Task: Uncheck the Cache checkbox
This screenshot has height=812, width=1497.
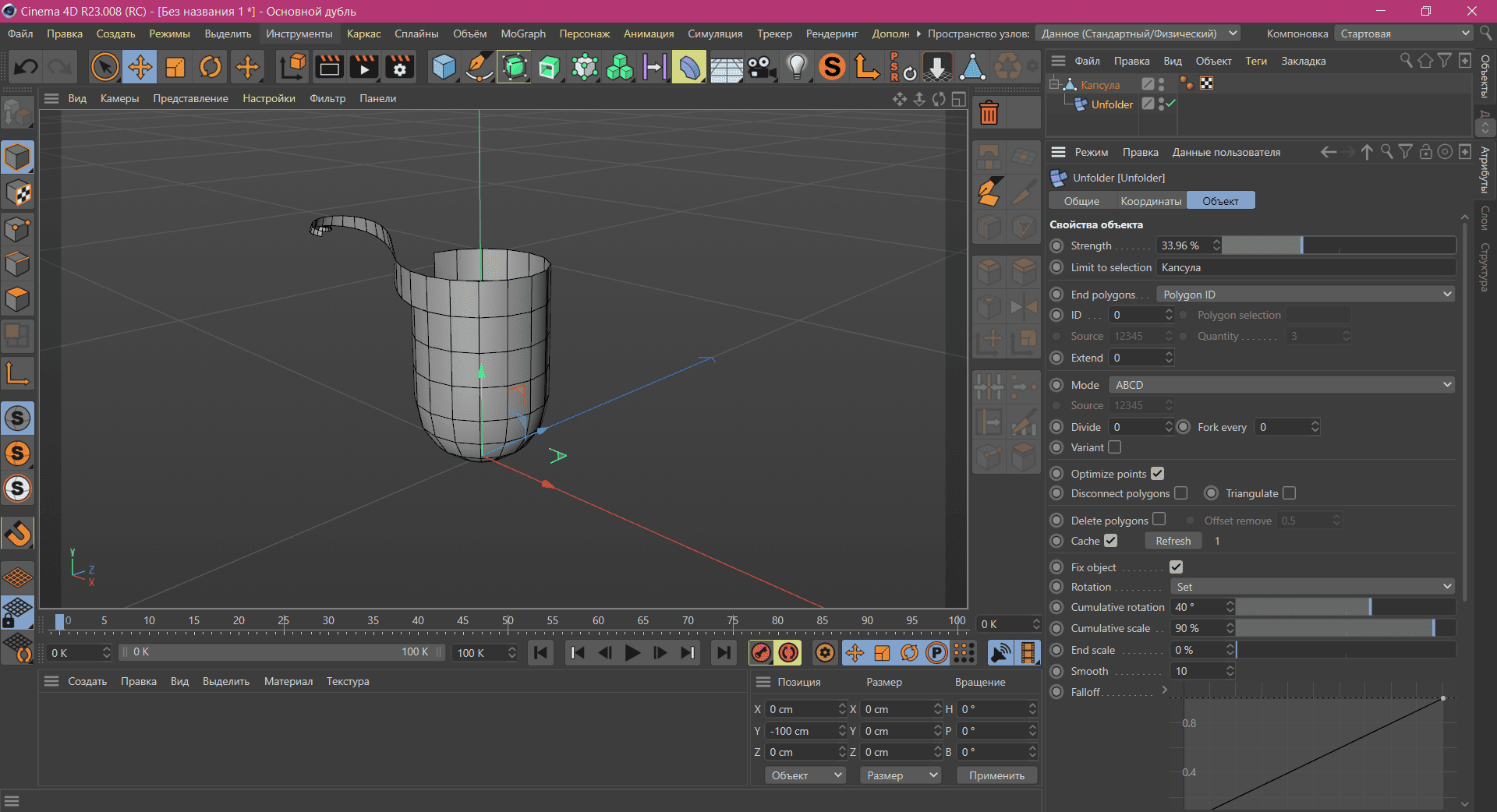Action: pos(1111,540)
